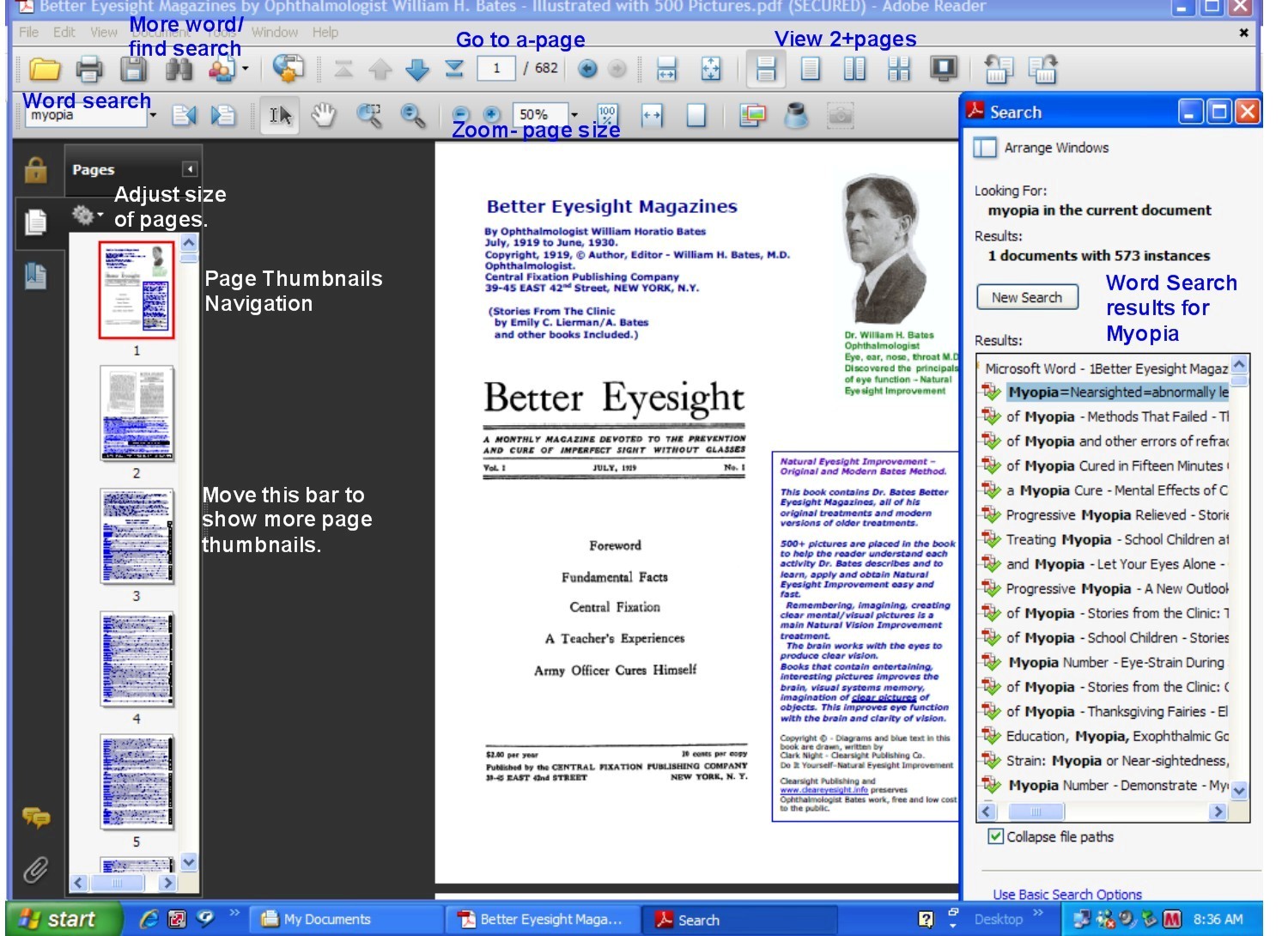Click the actual size 100% icon

(607, 115)
